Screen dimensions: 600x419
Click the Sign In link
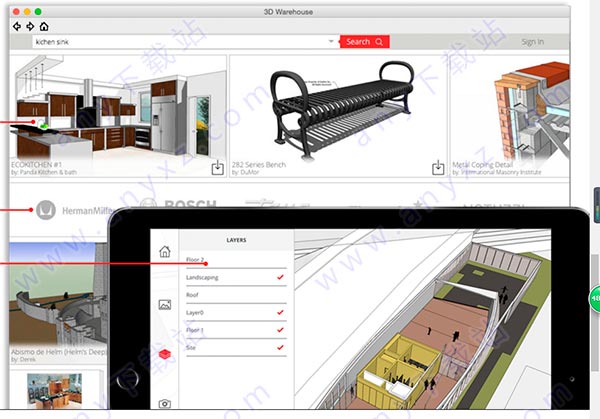(532, 42)
